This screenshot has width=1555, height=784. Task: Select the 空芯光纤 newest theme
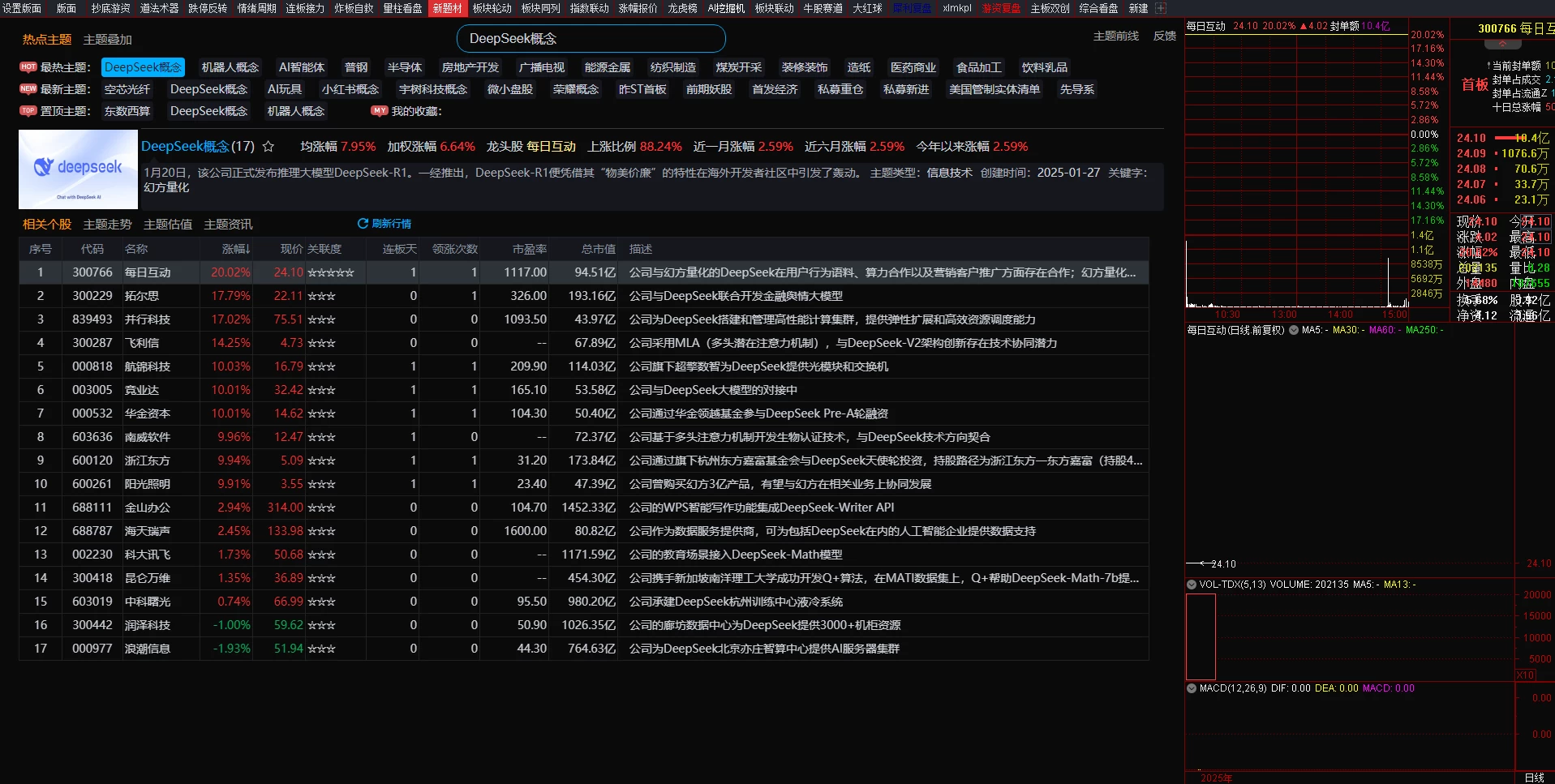pyautogui.click(x=127, y=89)
